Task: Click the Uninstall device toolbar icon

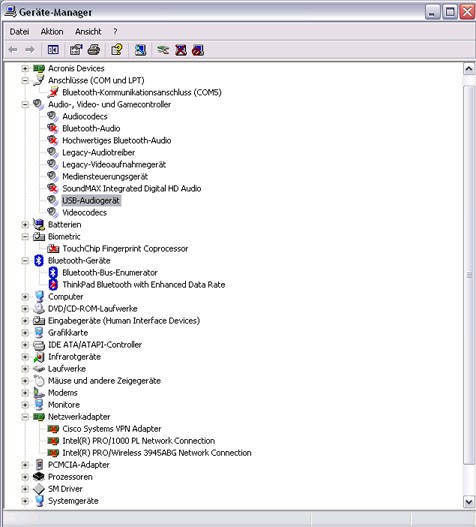Action: (181, 50)
